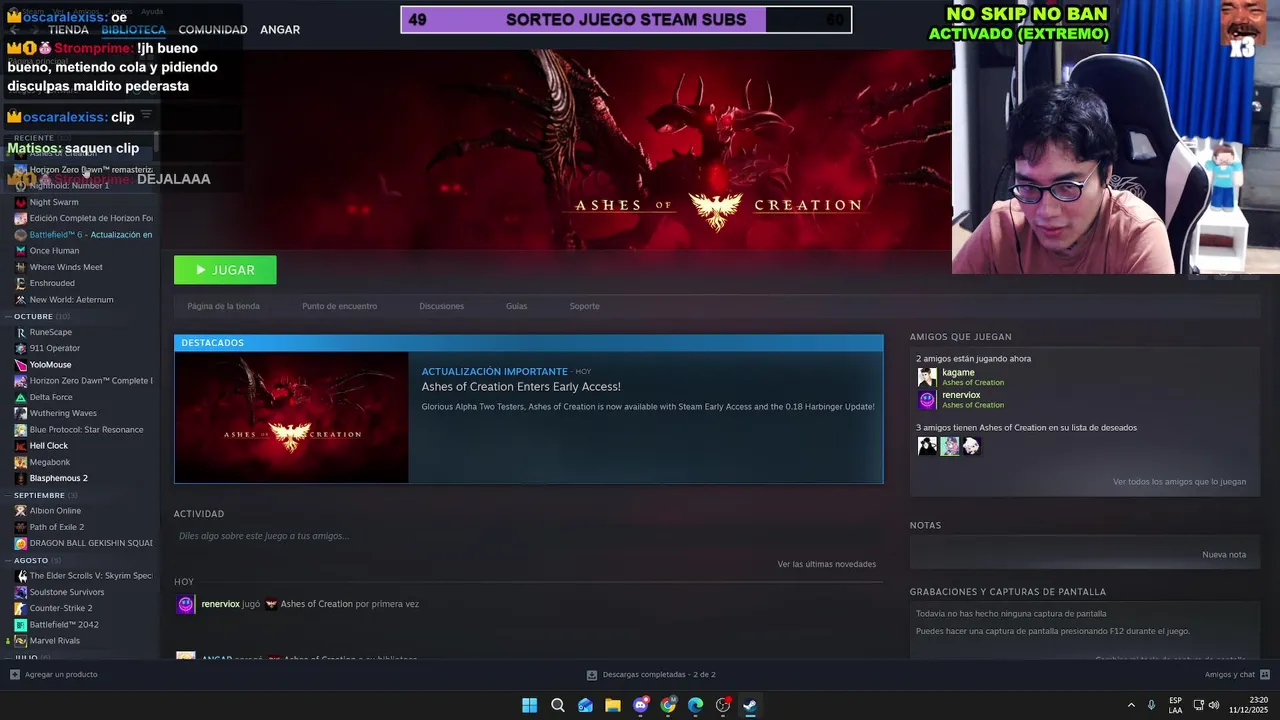Select New World: Aeternum game icon
The width and height of the screenshot is (1280, 720).
tap(20, 299)
